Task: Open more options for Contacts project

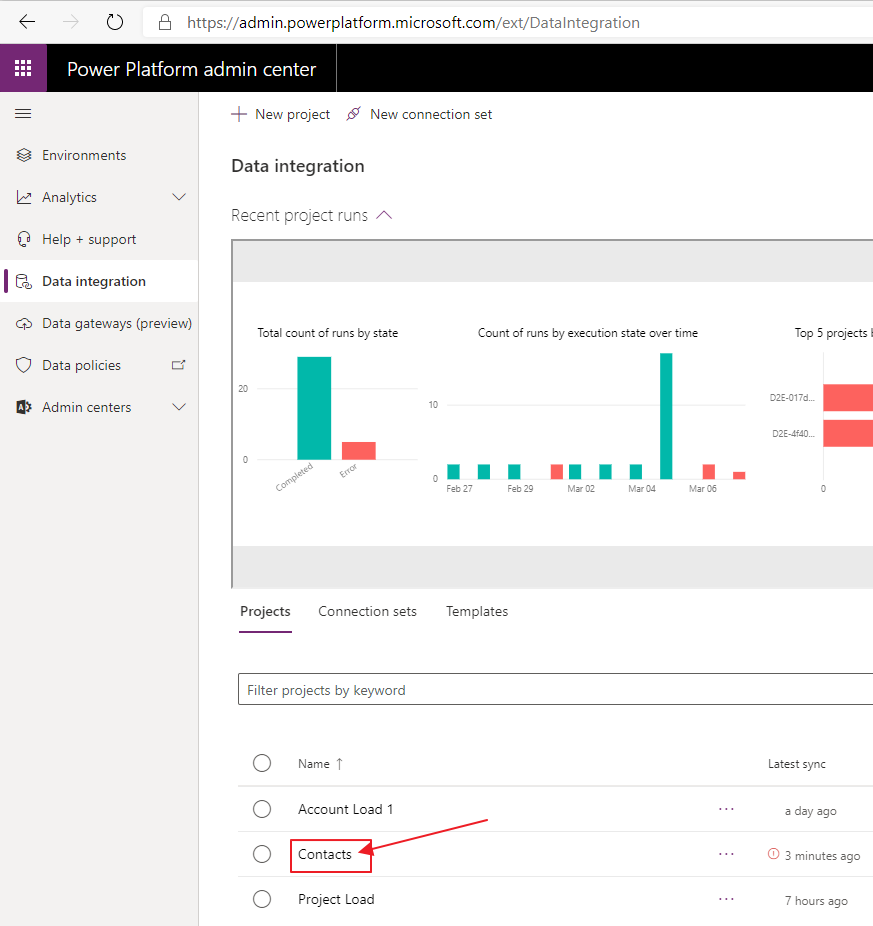Action: (x=726, y=854)
